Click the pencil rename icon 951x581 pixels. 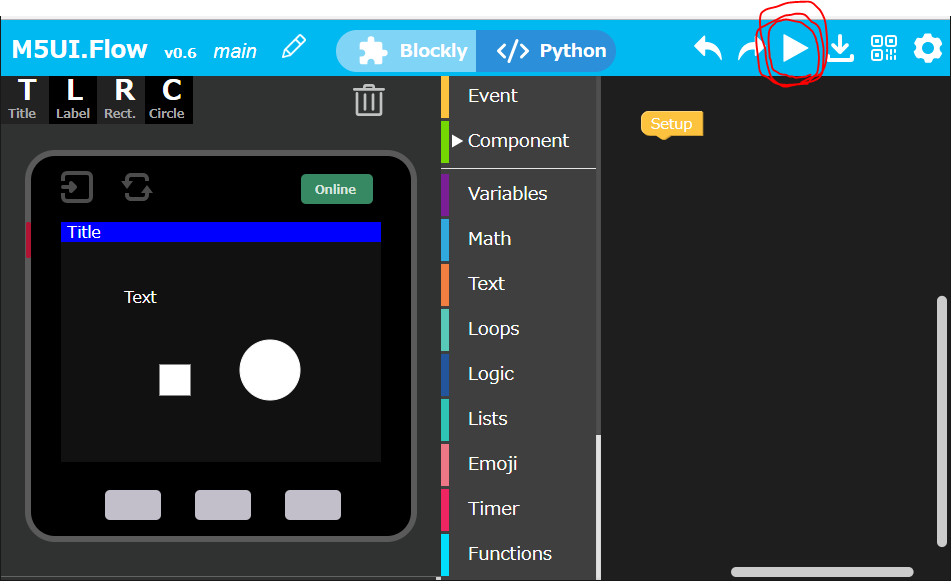(293, 47)
